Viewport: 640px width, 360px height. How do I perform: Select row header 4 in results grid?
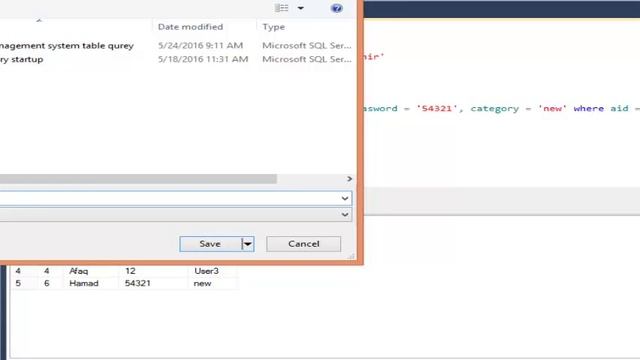[x=18, y=271]
